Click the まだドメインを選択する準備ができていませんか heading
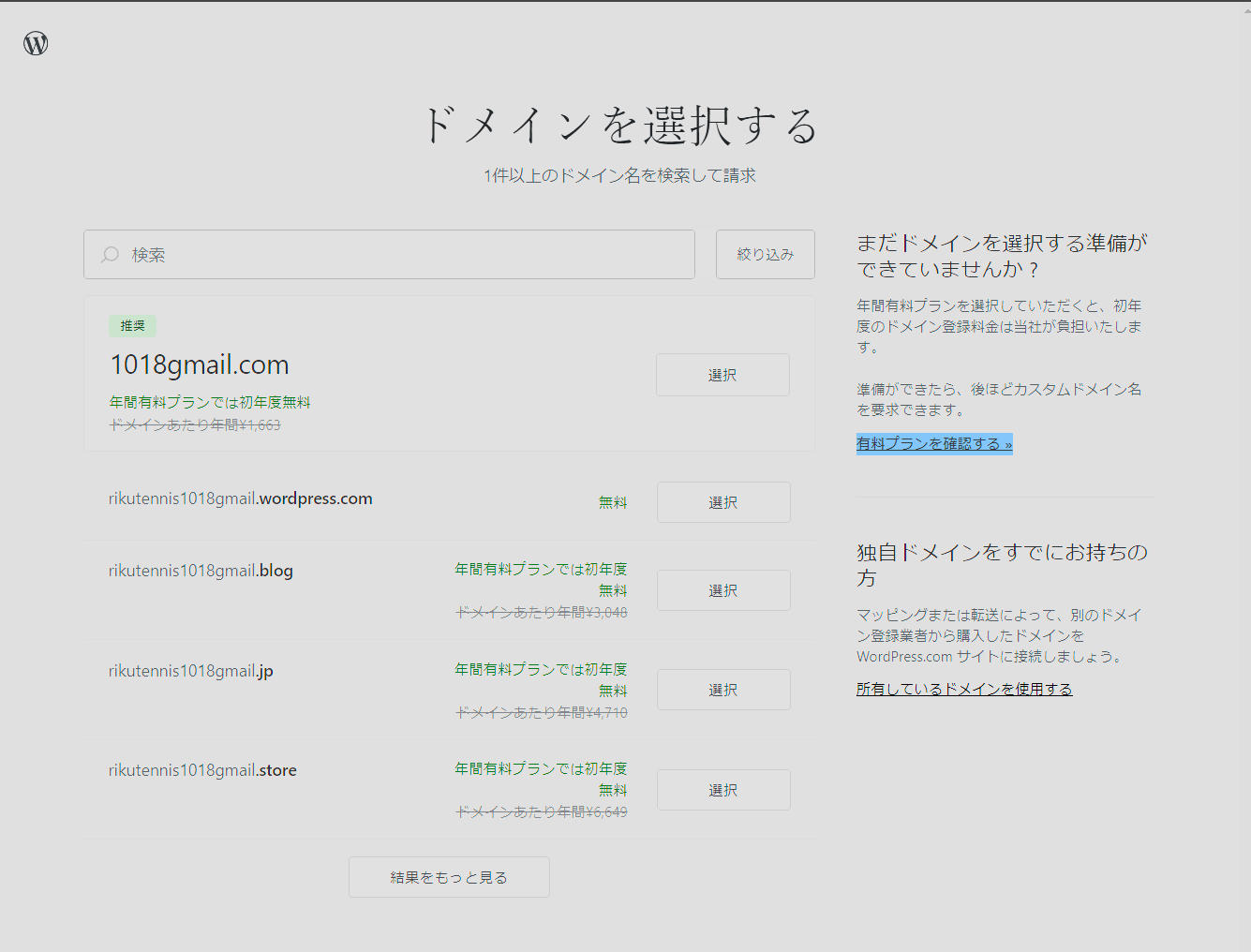 [x=1002, y=256]
